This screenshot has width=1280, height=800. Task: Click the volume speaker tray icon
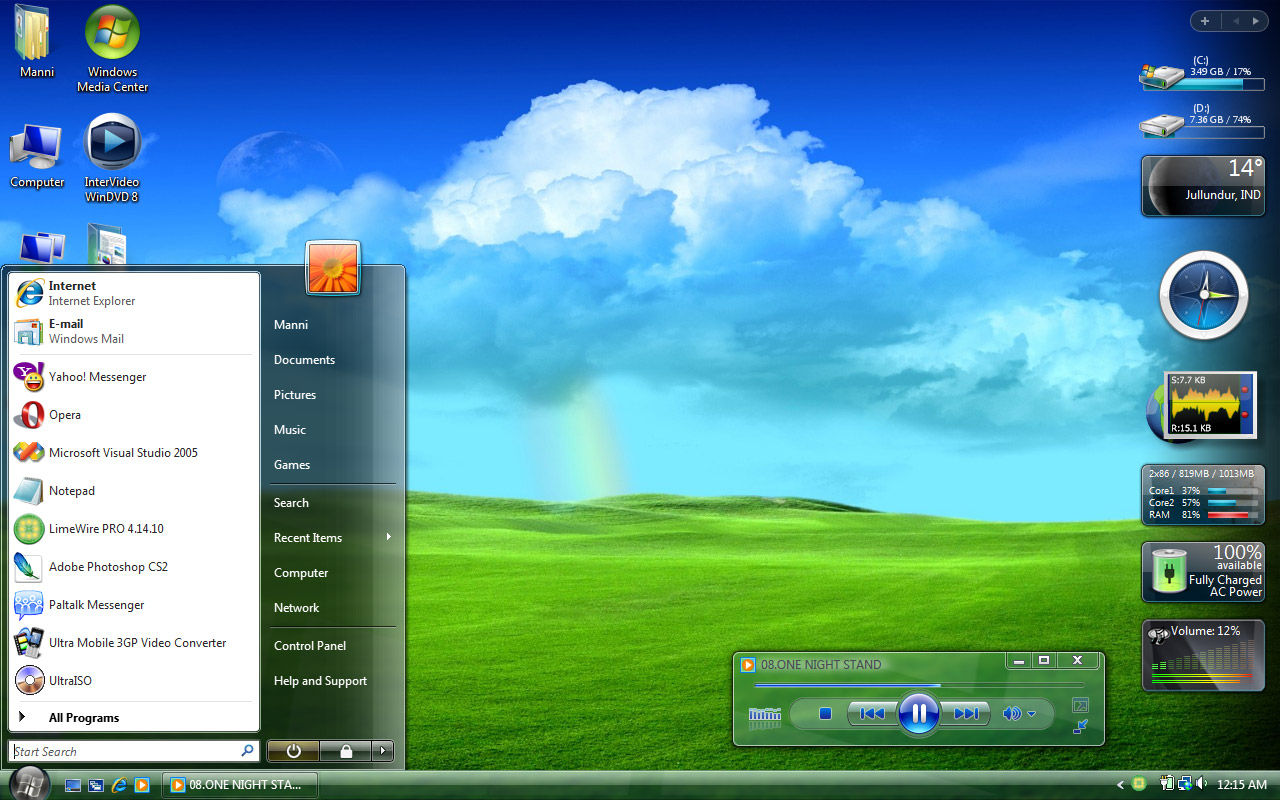point(1201,784)
